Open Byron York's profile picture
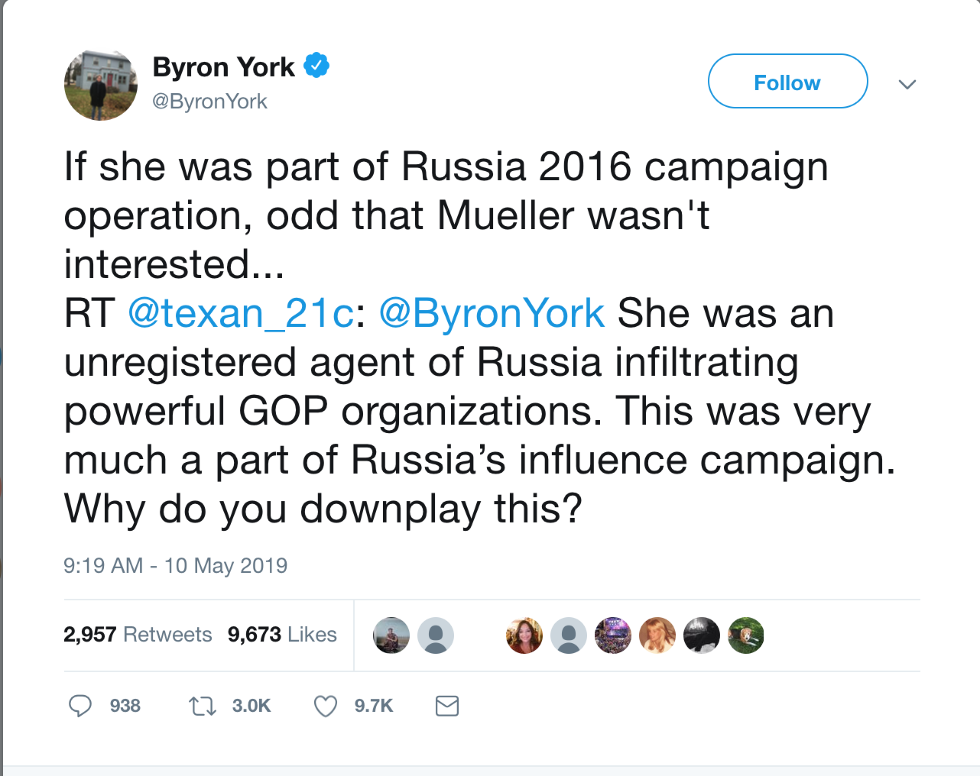Screen dimensions: 980x776 100,84
